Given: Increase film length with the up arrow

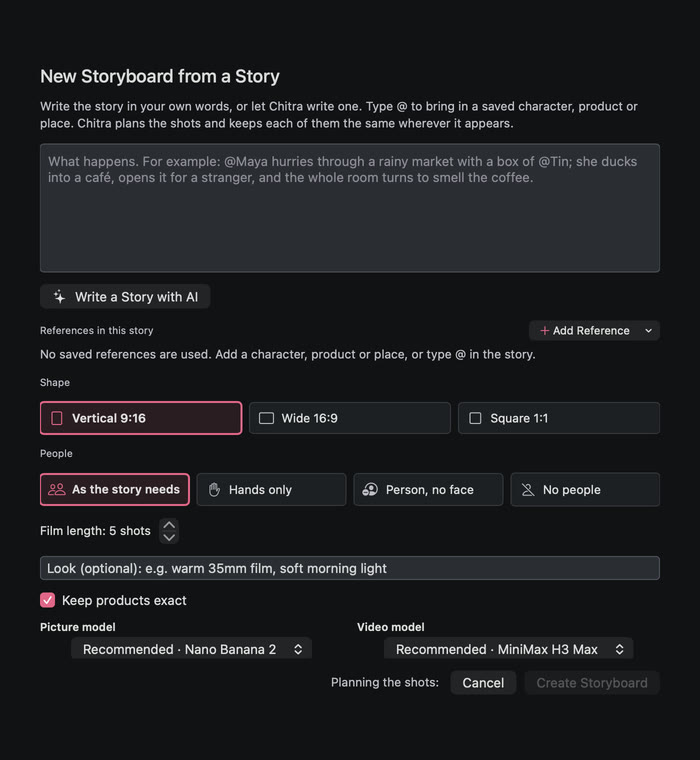Looking at the screenshot, I should 169,525.
